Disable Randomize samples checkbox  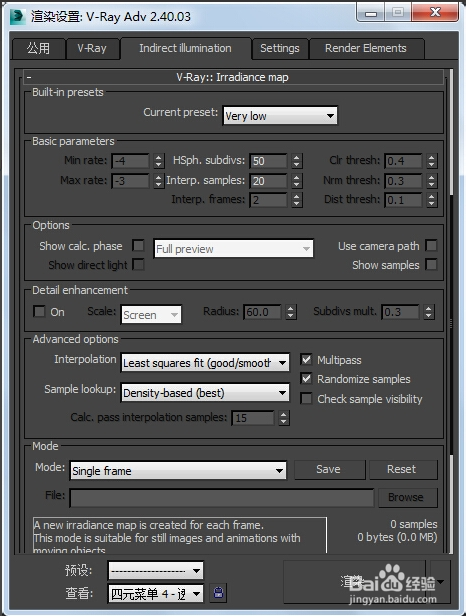(x=306, y=379)
